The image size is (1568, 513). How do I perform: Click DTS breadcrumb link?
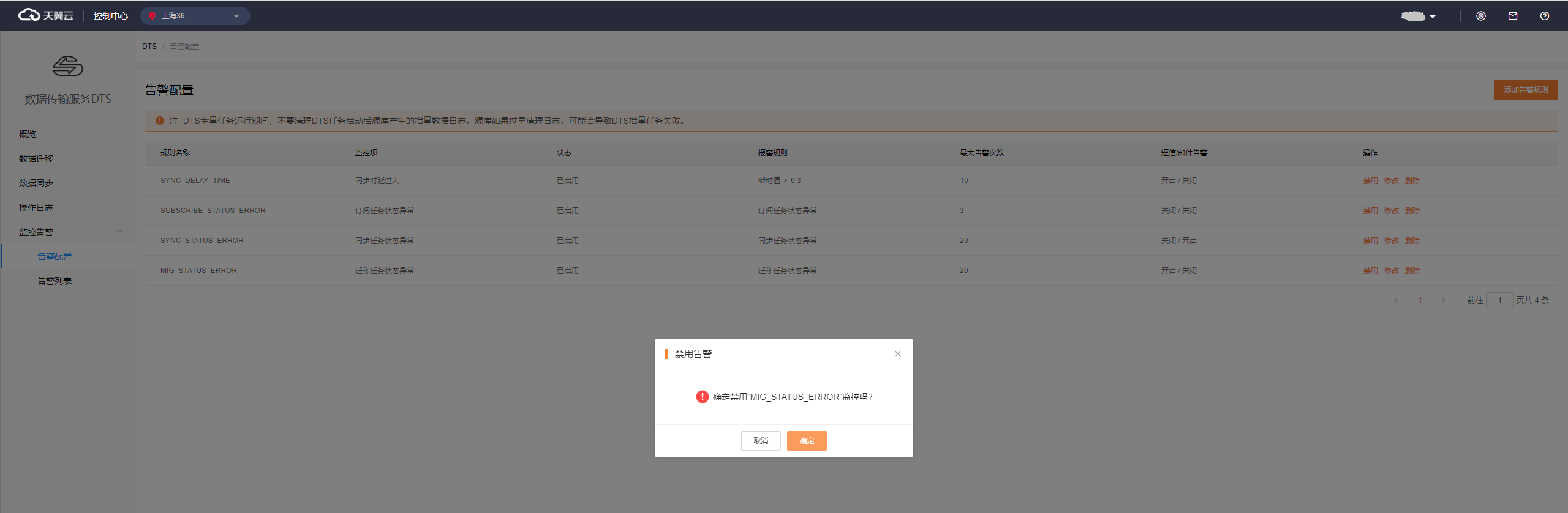149,47
